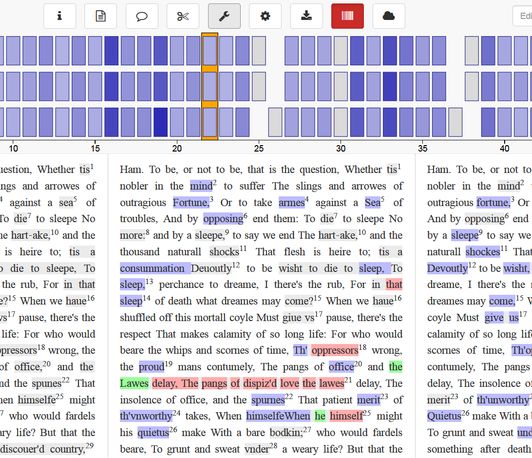This screenshot has width=532, height=458.
Task: Click highlighted 'come,' in right column
Action: (502, 301)
